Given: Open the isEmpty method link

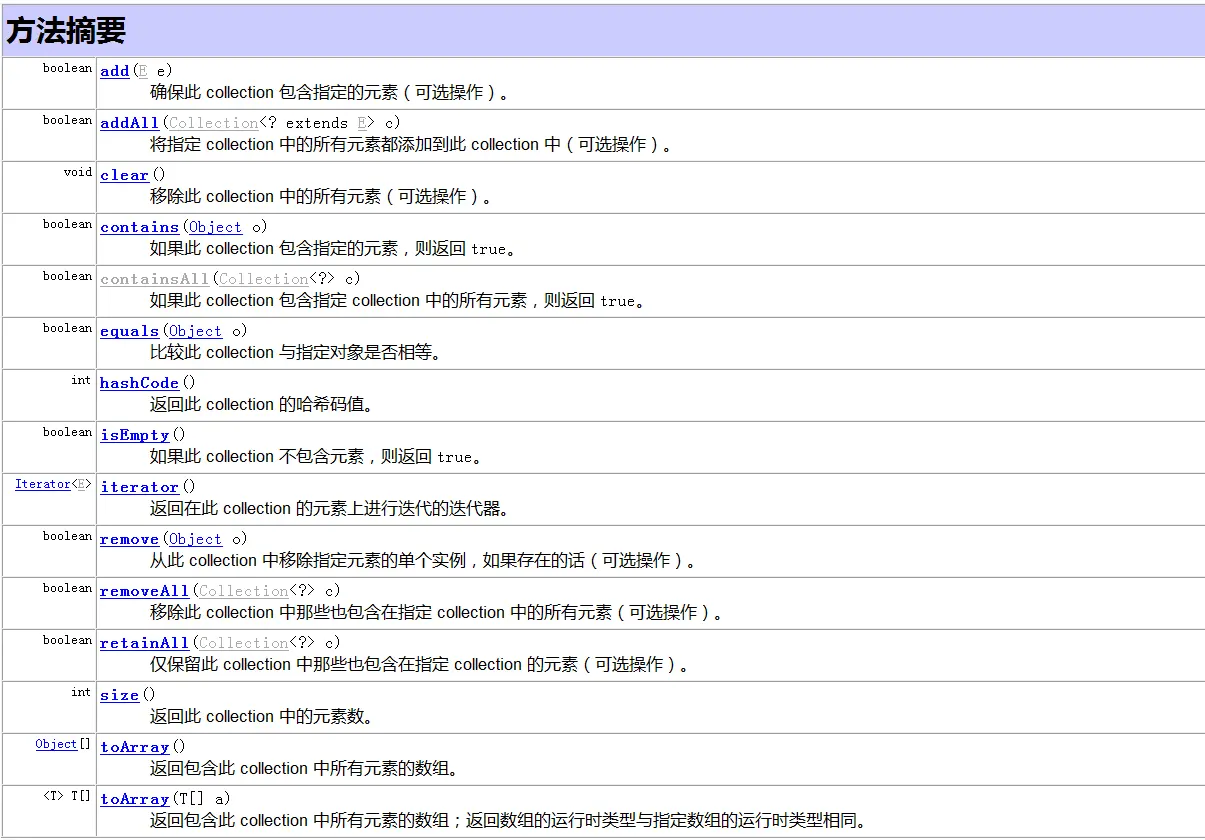Looking at the screenshot, I should [x=135, y=435].
